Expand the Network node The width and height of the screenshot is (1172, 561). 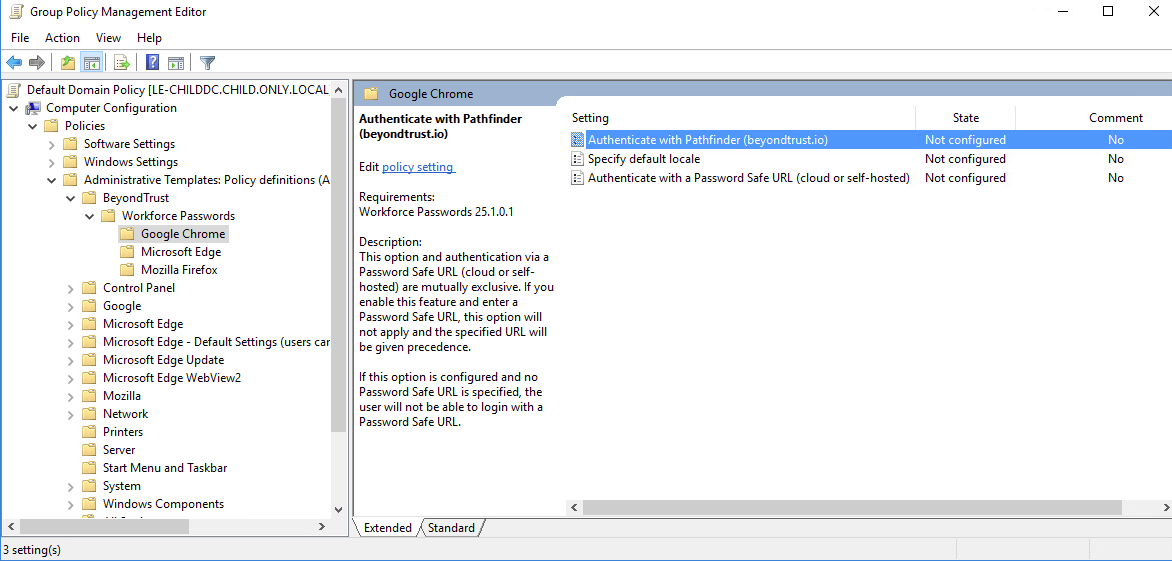point(70,414)
